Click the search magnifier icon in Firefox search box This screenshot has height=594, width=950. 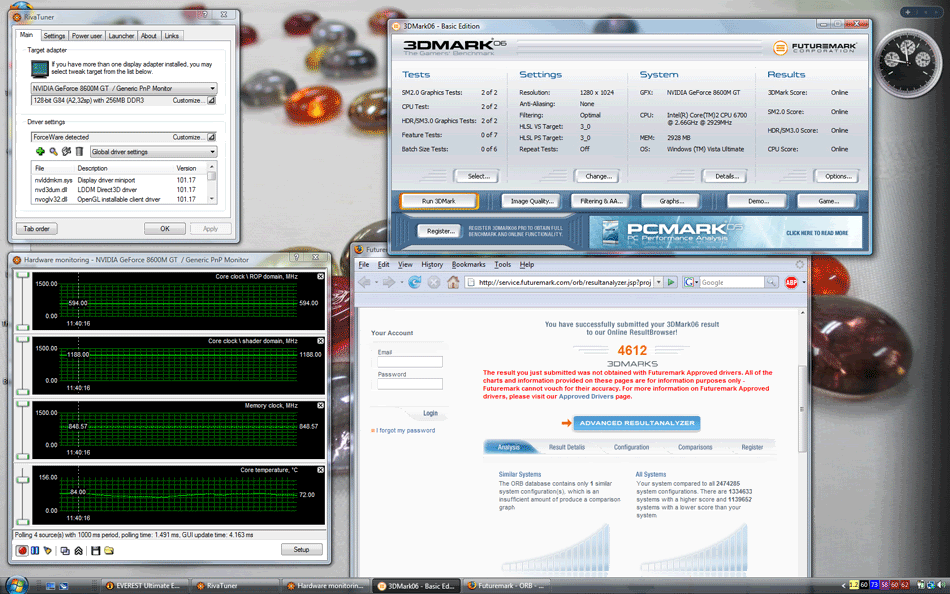coord(771,282)
